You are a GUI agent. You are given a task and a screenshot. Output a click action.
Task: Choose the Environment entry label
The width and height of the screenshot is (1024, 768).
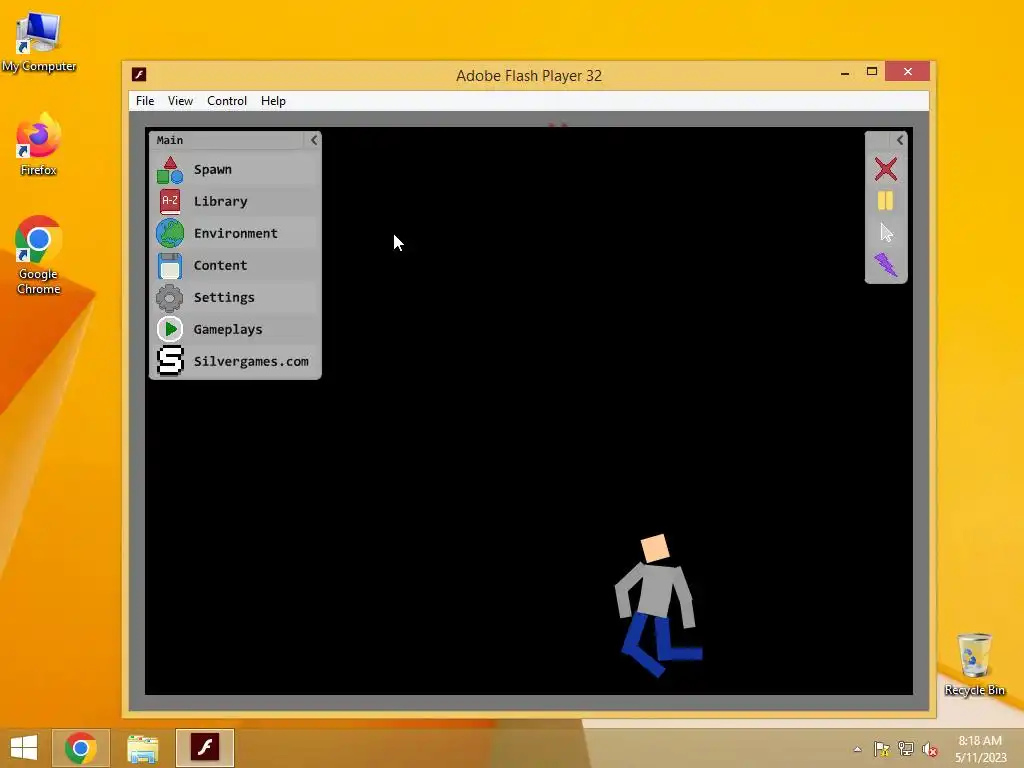pos(236,234)
